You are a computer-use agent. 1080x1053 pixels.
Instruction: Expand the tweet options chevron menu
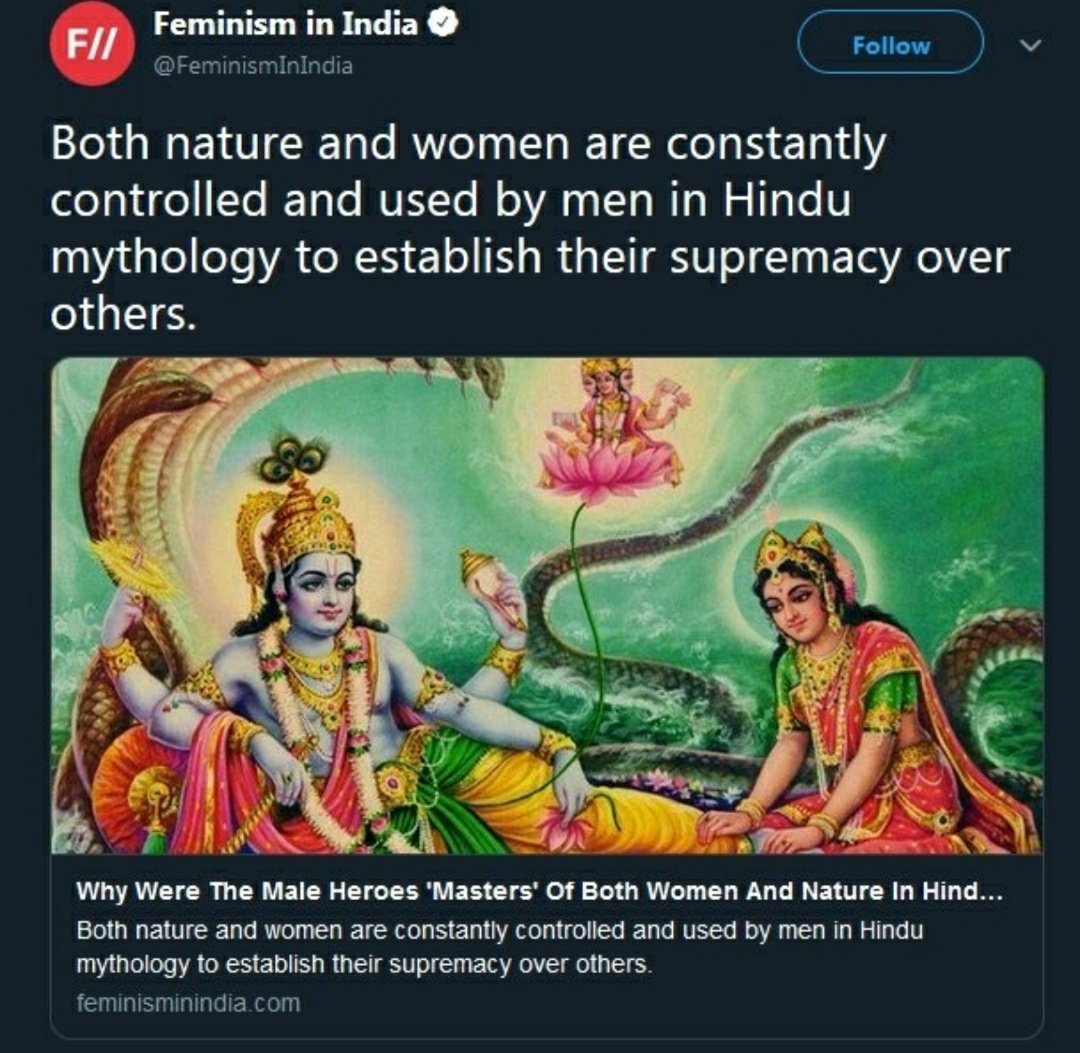pos(1030,45)
